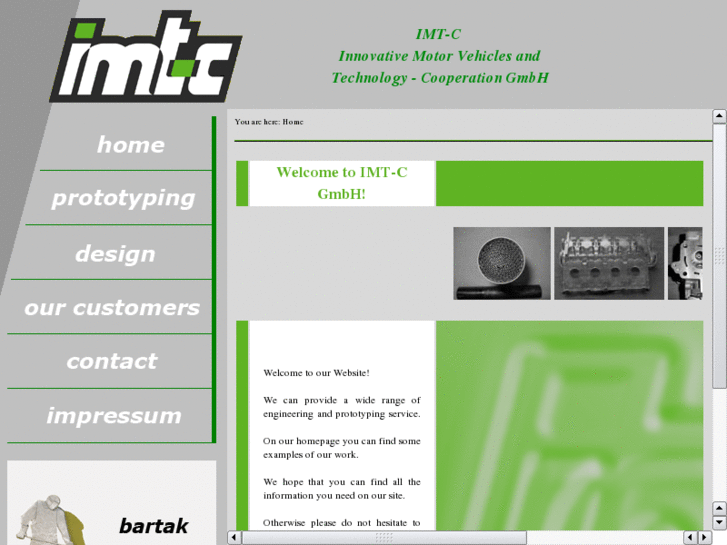Open the home menu item

click(x=131, y=145)
